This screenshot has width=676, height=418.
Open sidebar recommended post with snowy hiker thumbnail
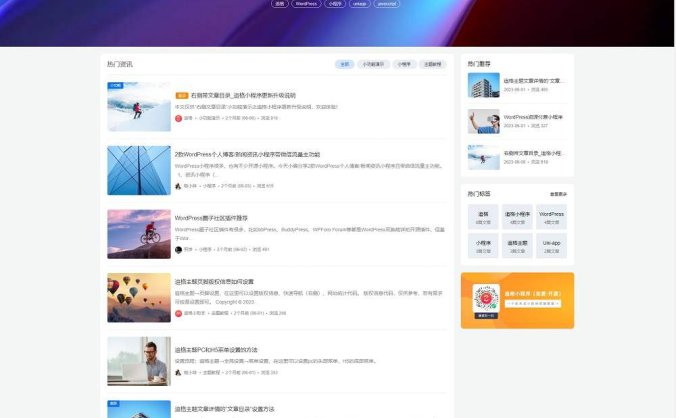pyautogui.click(x=484, y=157)
